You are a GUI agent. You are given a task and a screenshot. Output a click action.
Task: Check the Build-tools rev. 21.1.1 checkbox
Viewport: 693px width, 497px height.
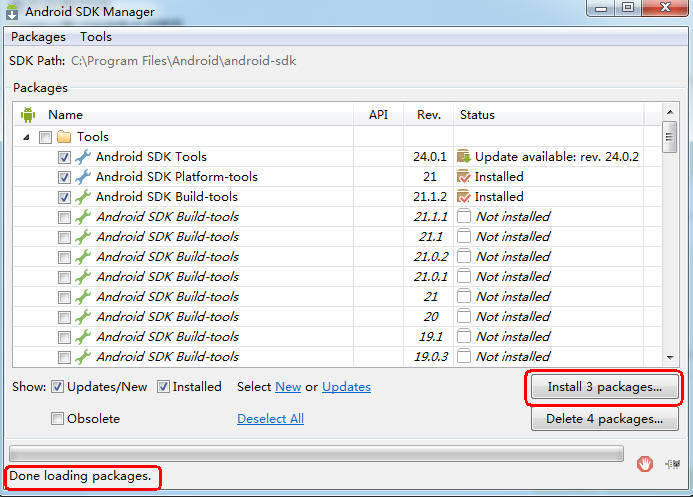[x=64, y=217]
